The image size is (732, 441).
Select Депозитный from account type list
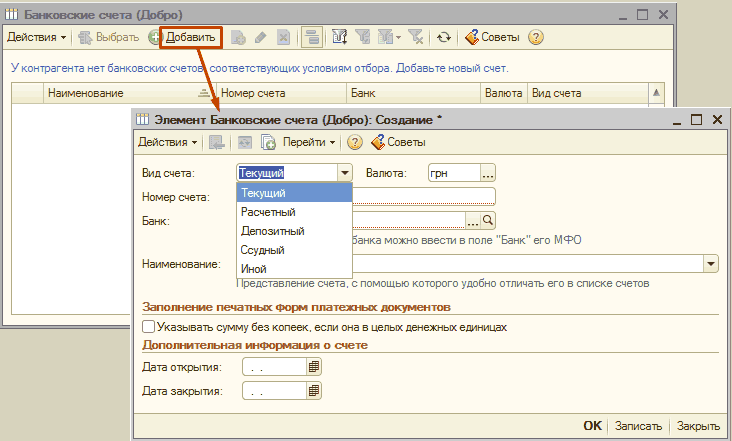(x=272, y=231)
